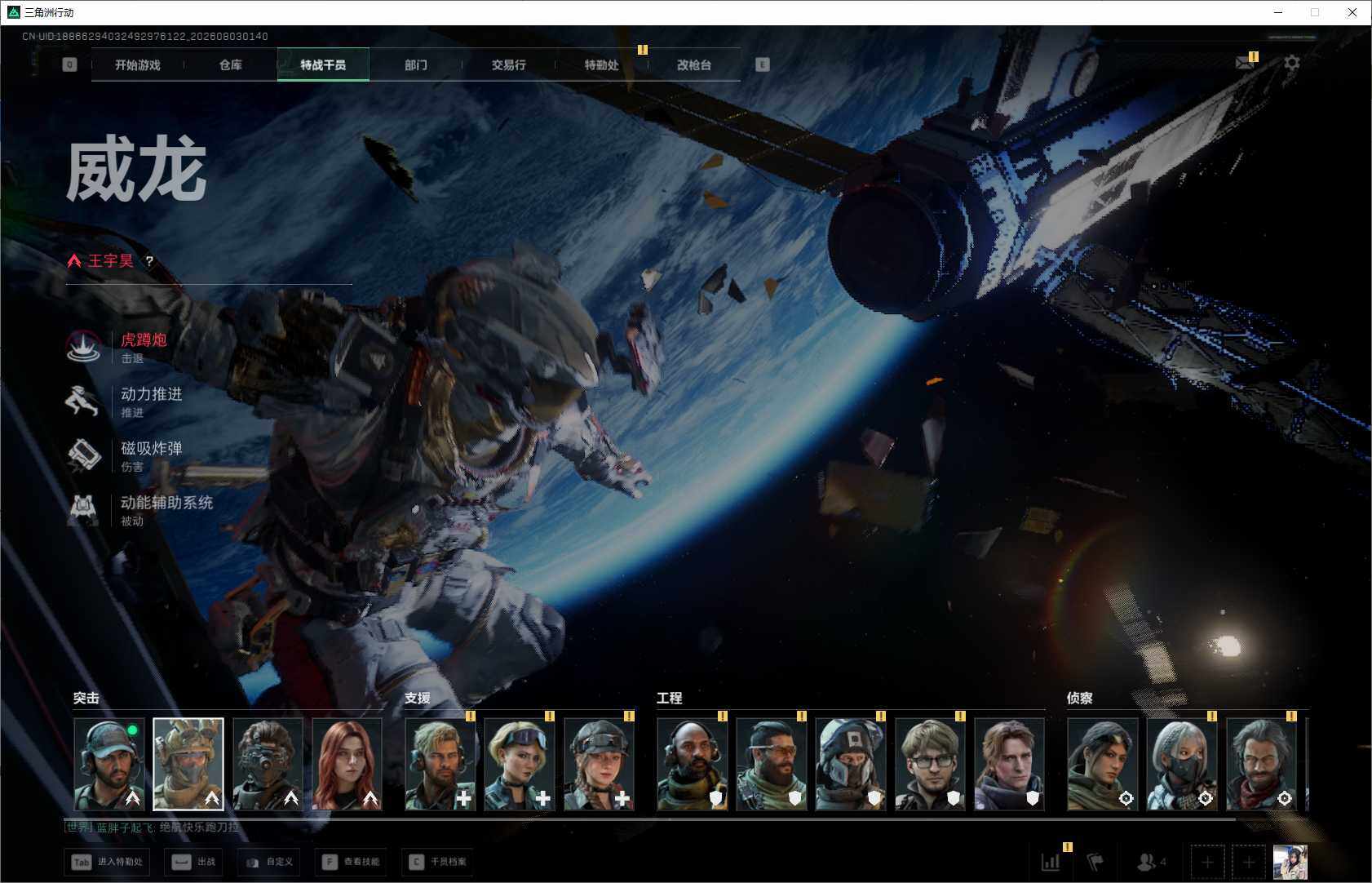This screenshot has width=1372, height=883.
Task: Click the 自定义 customize button
Action: 268,862
